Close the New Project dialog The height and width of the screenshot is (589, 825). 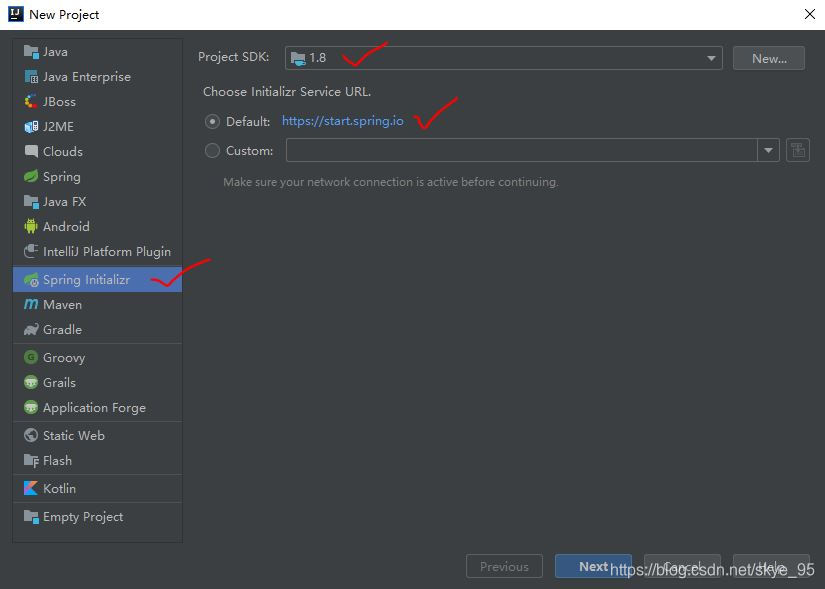click(x=810, y=14)
